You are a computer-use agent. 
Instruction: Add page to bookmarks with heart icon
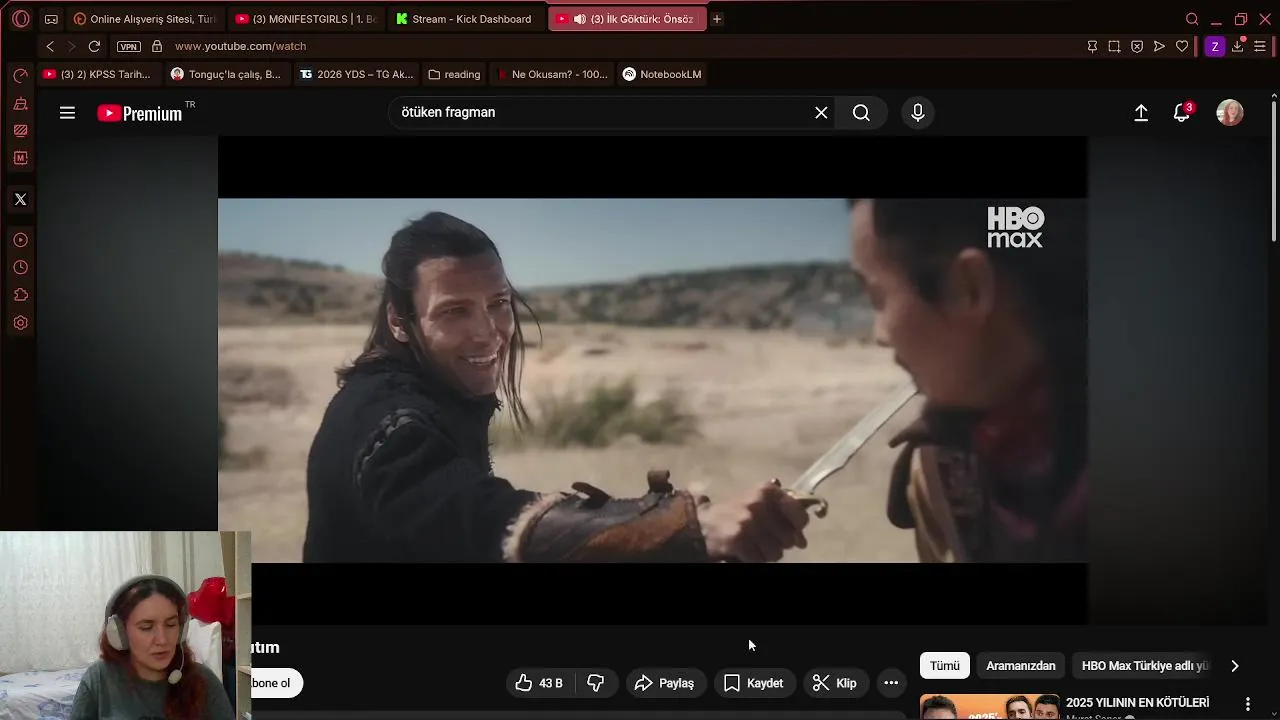point(1182,46)
